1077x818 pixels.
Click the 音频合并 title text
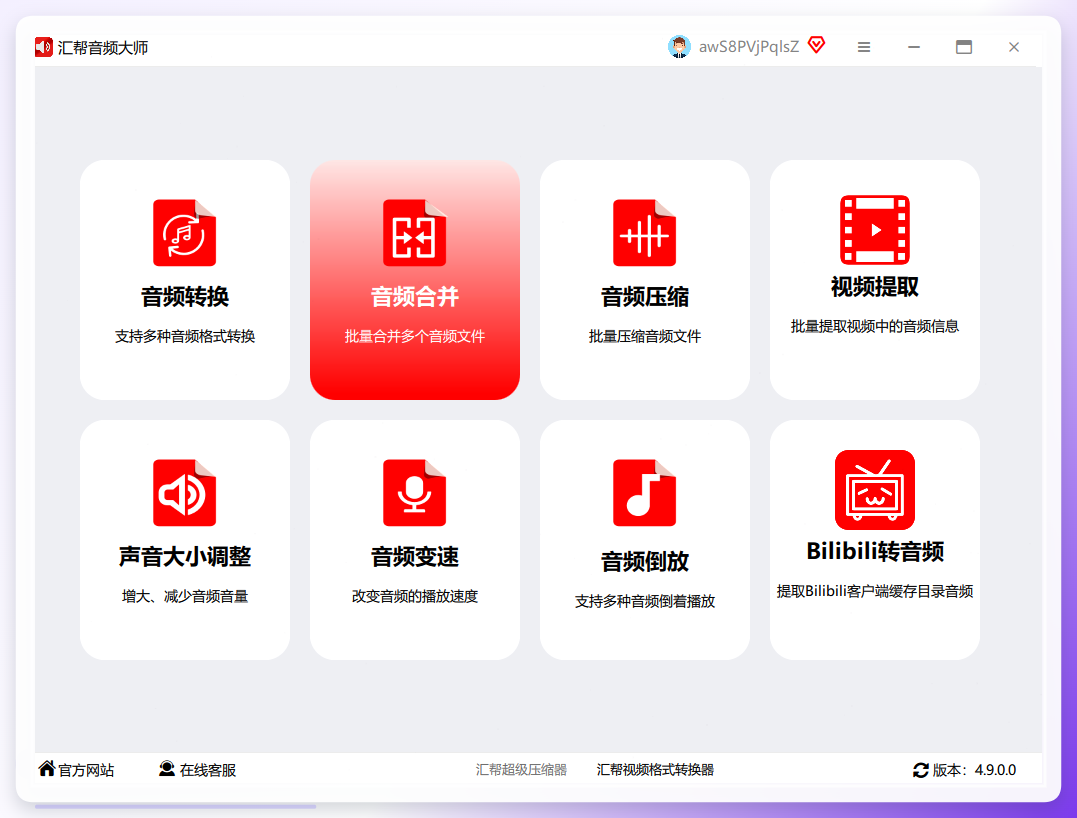tap(415, 297)
